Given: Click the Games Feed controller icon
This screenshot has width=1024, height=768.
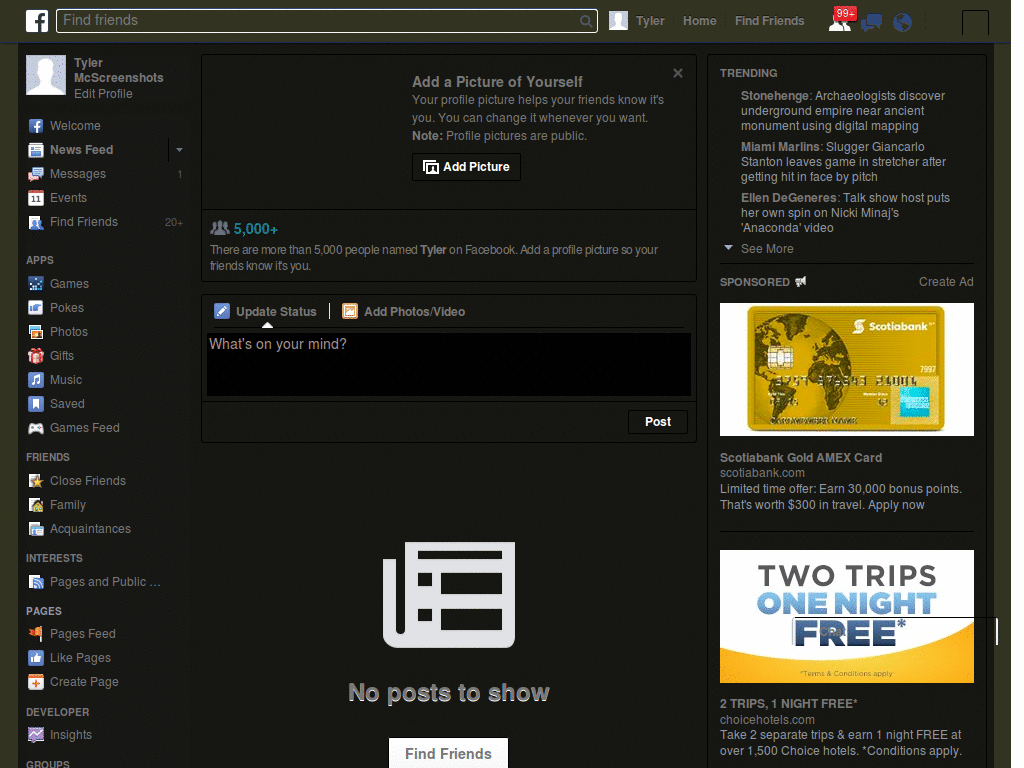Looking at the screenshot, I should [36, 428].
